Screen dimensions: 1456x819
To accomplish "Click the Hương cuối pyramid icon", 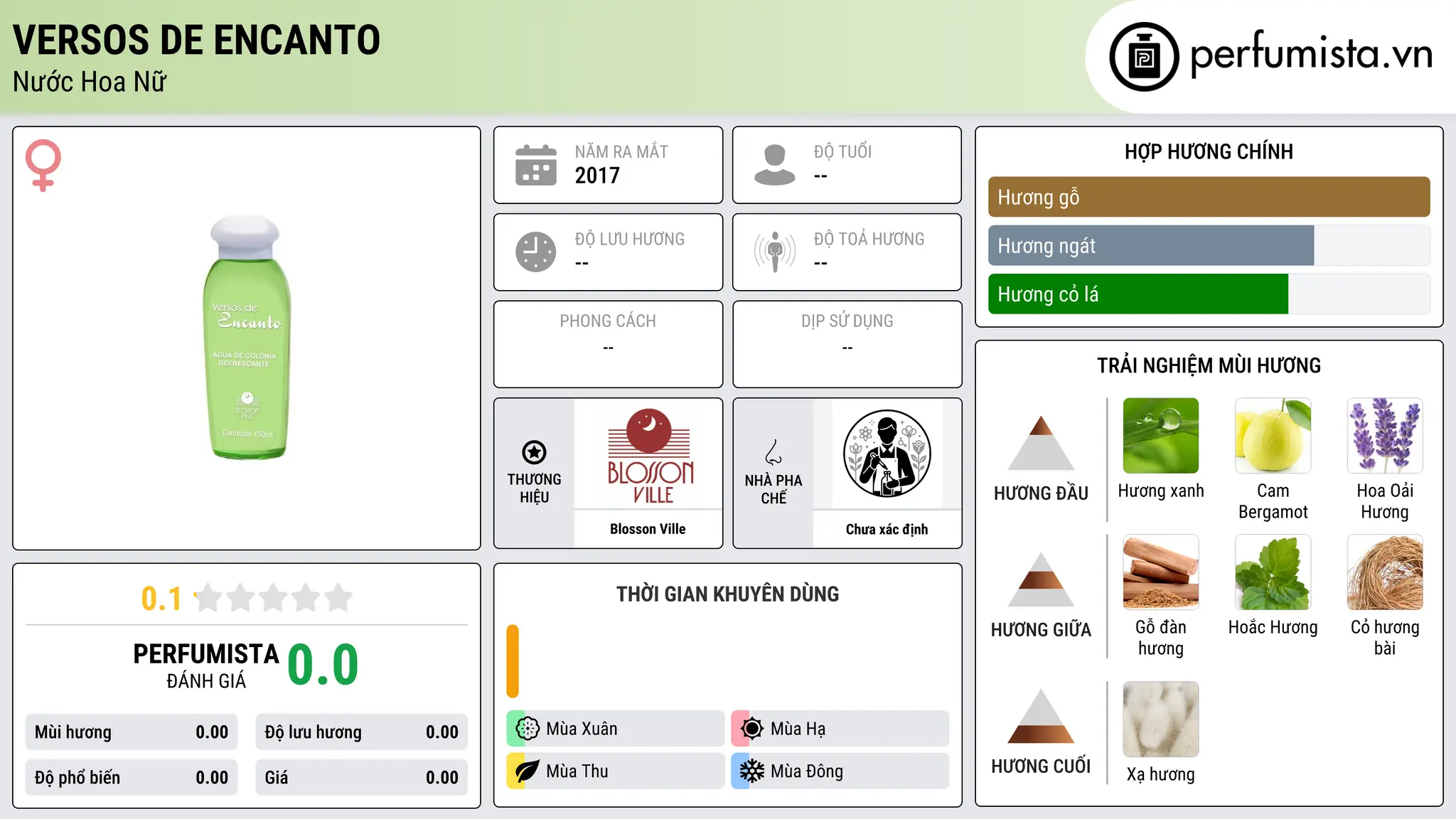I will [x=1042, y=715].
